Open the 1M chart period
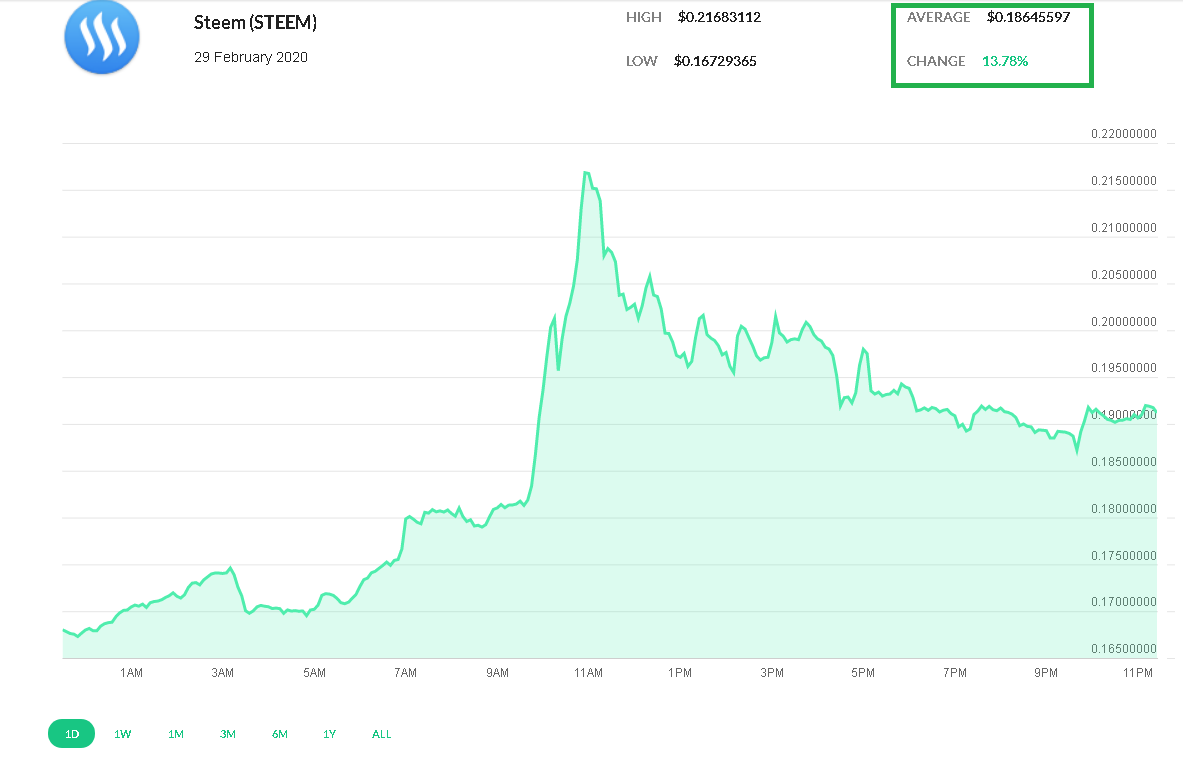The height and width of the screenshot is (763, 1183). click(175, 733)
